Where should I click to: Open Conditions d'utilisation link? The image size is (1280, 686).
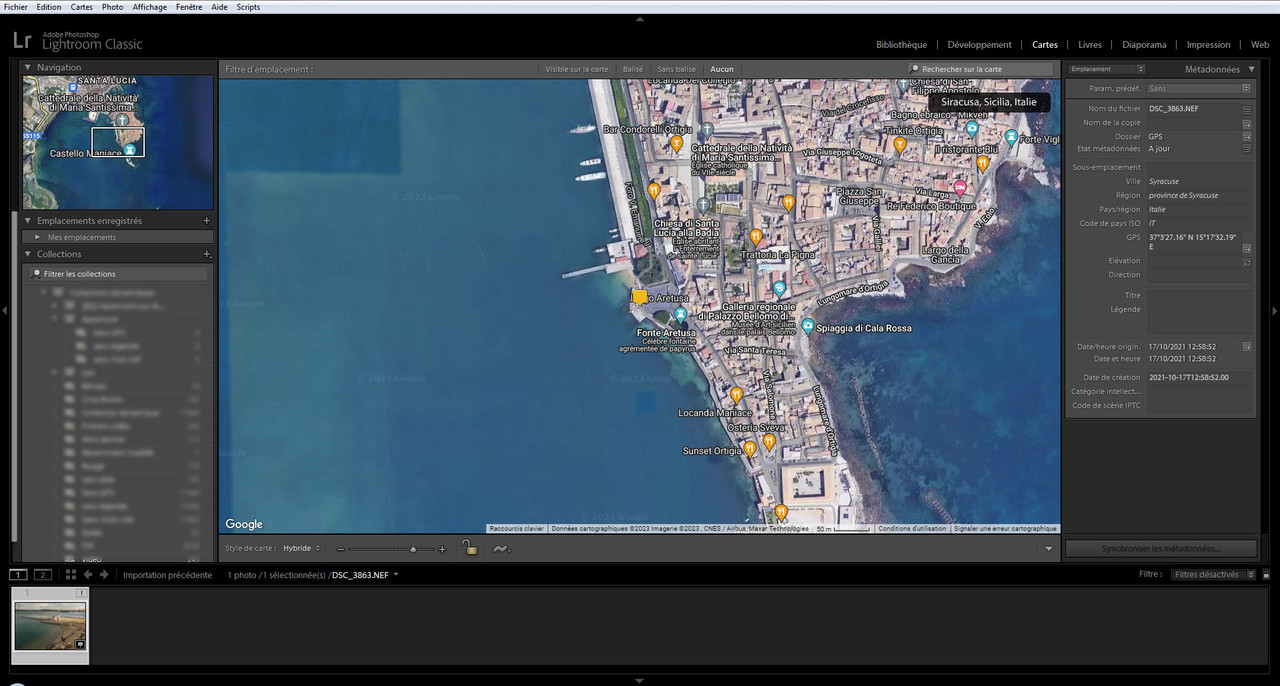click(x=913, y=528)
